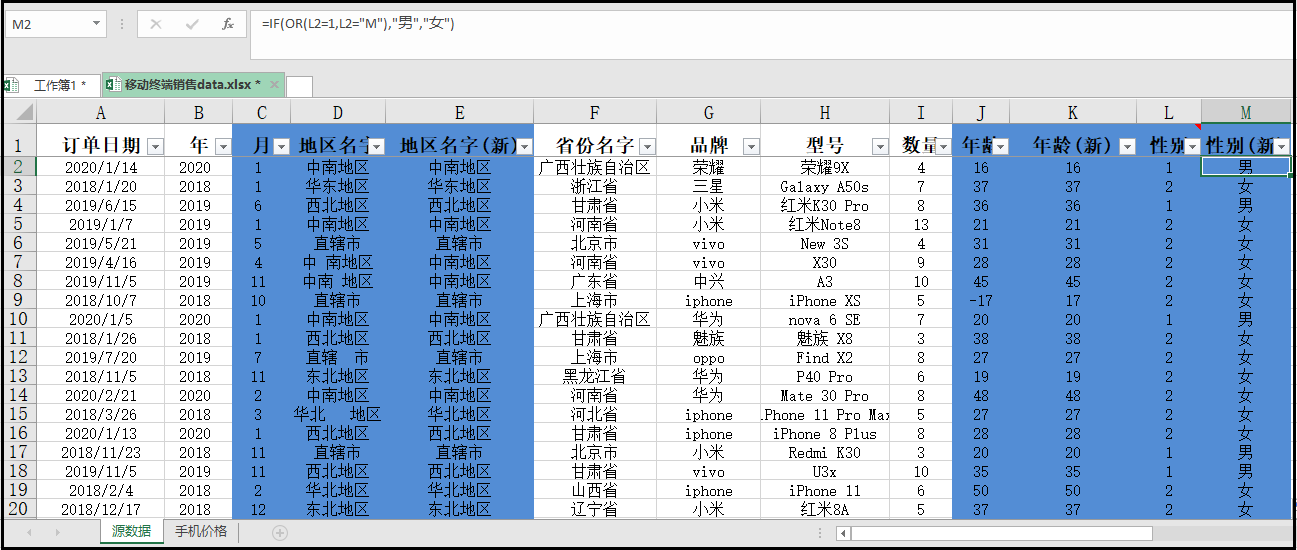1297x550 pixels.
Task: Click cell containing Find X2
Action: 825,357
